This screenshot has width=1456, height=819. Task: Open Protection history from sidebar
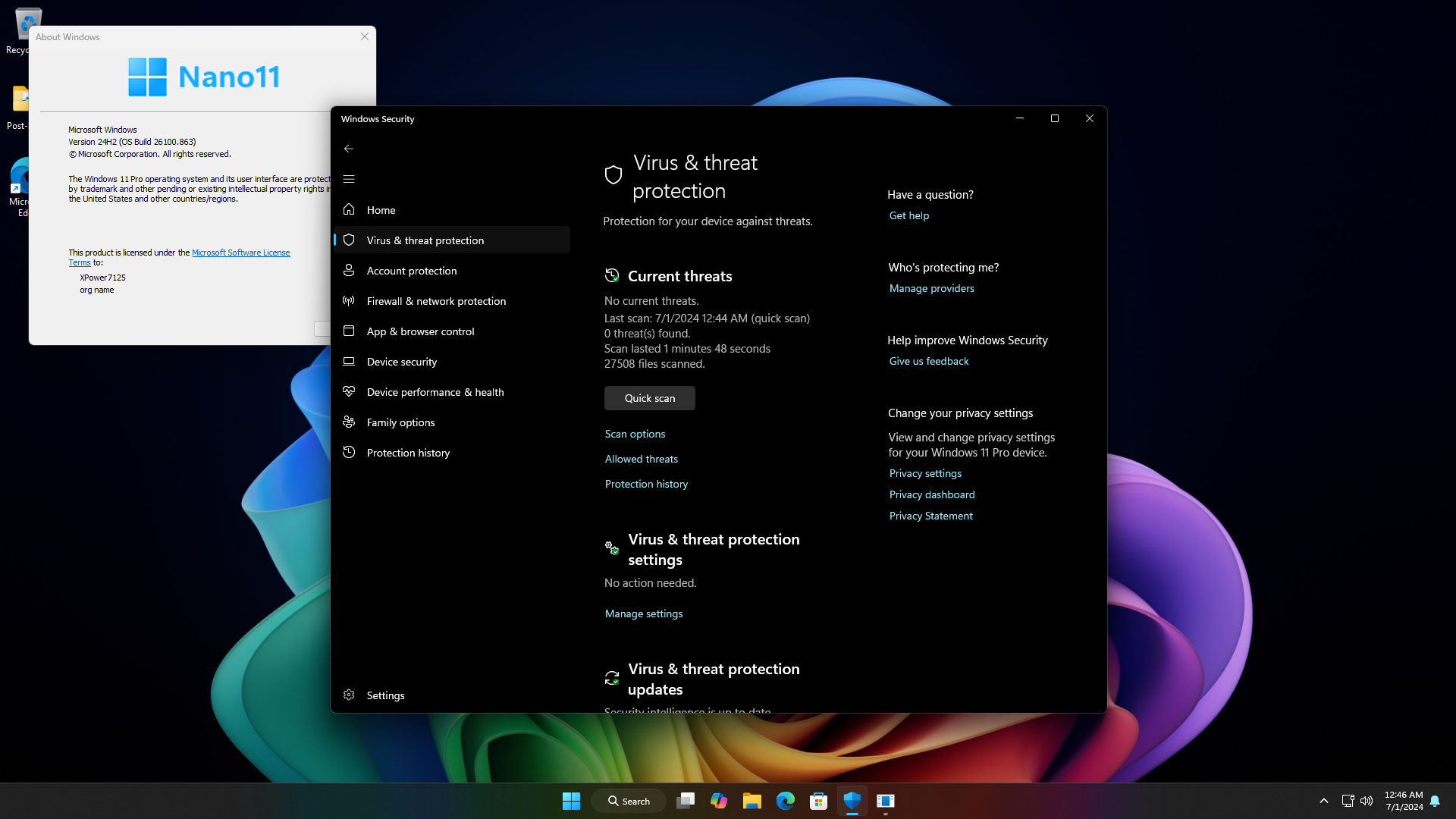click(408, 453)
